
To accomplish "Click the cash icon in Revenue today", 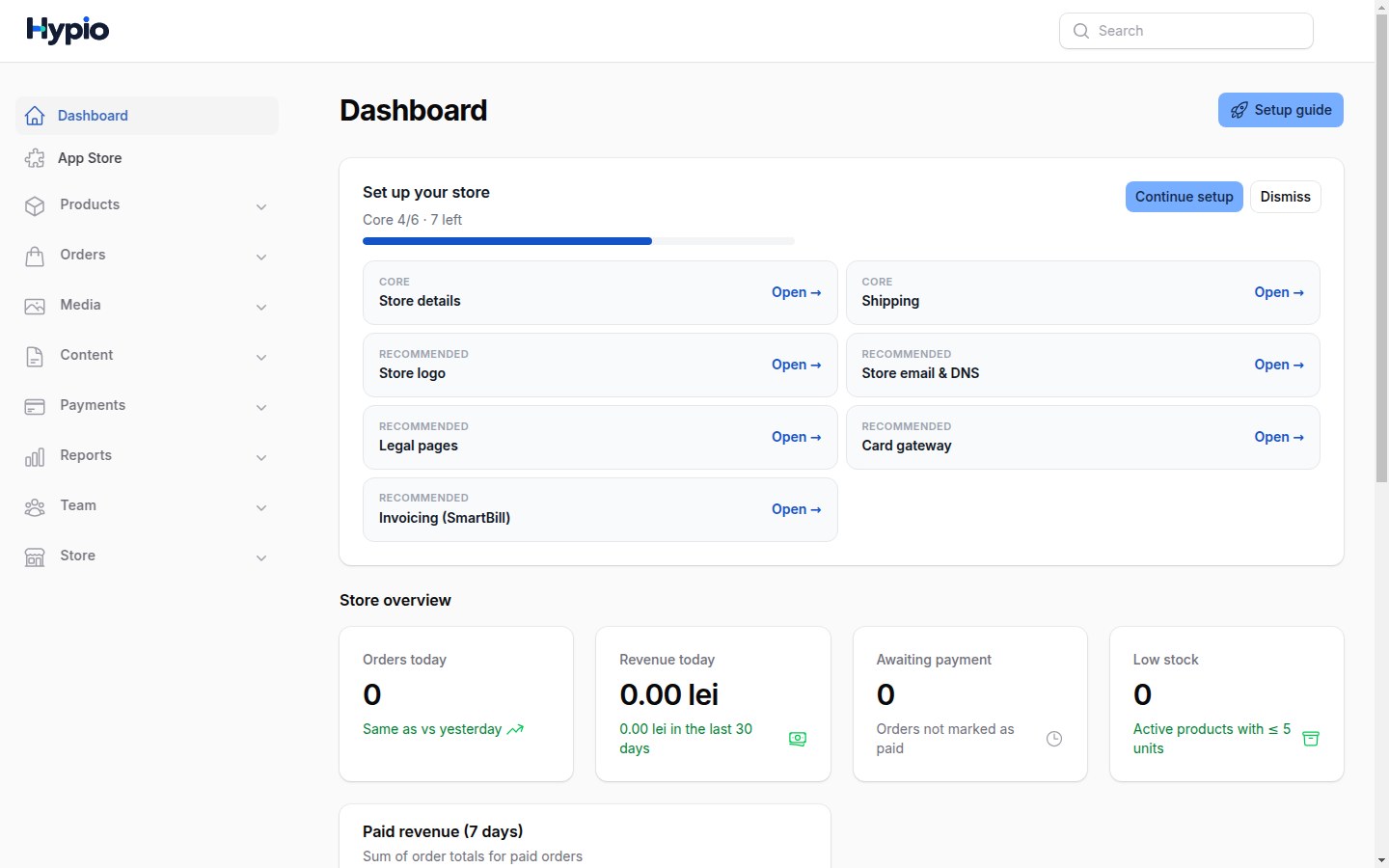I will point(798,739).
